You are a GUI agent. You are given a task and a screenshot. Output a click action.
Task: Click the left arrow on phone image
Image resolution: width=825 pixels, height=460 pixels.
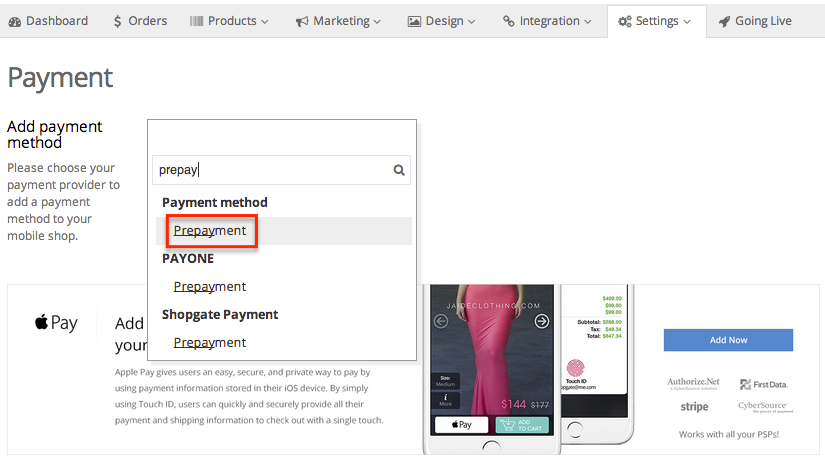[x=440, y=321]
